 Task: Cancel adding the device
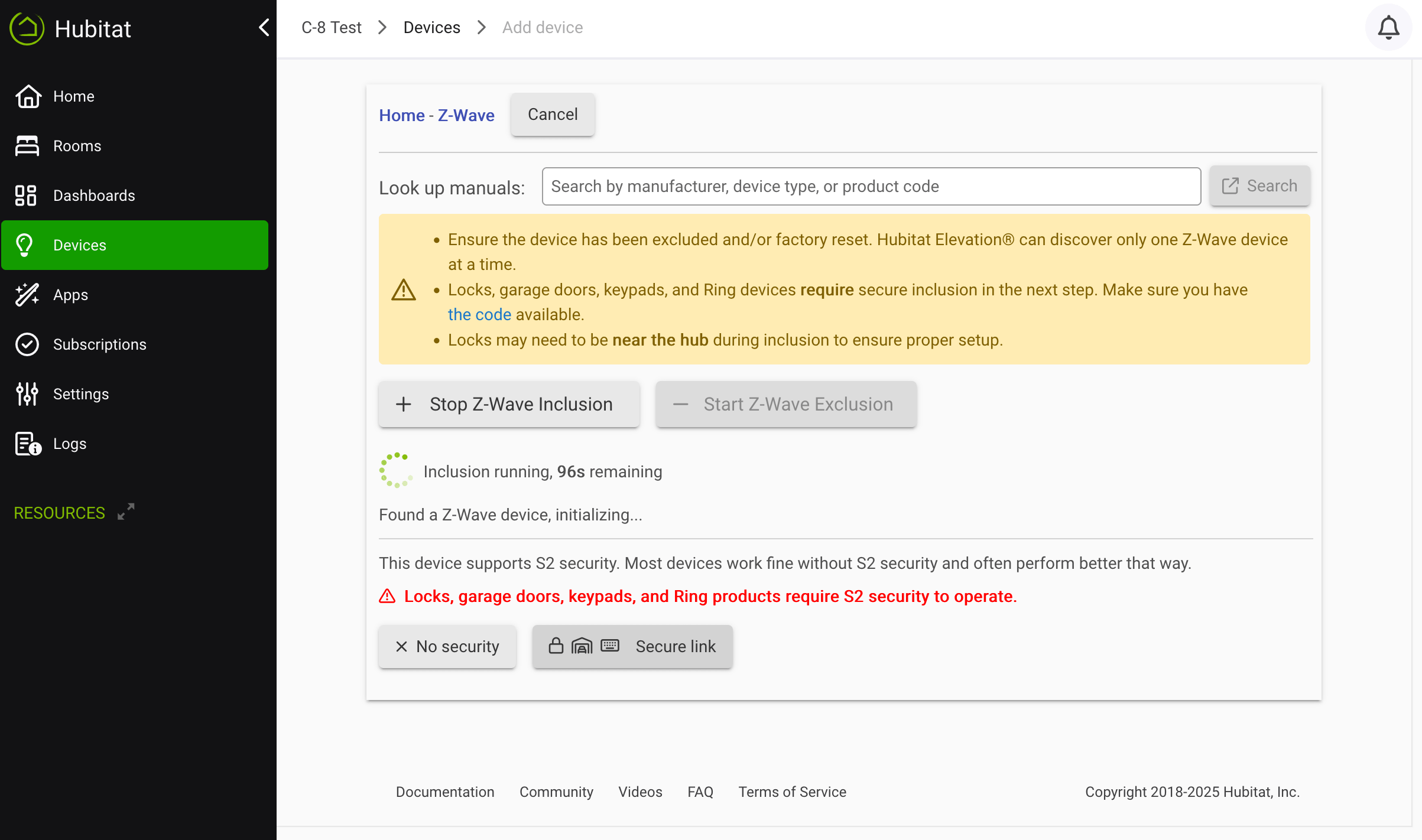coord(553,115)
